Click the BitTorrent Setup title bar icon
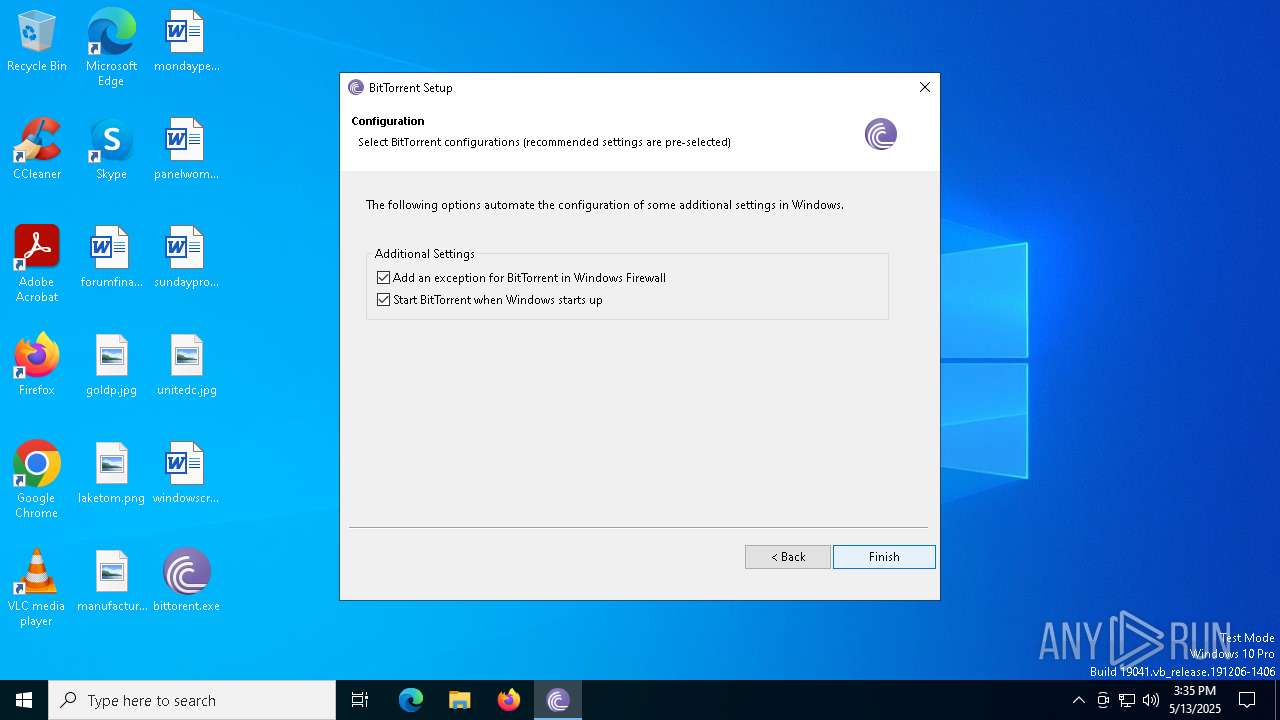 (x=356, y=88)
